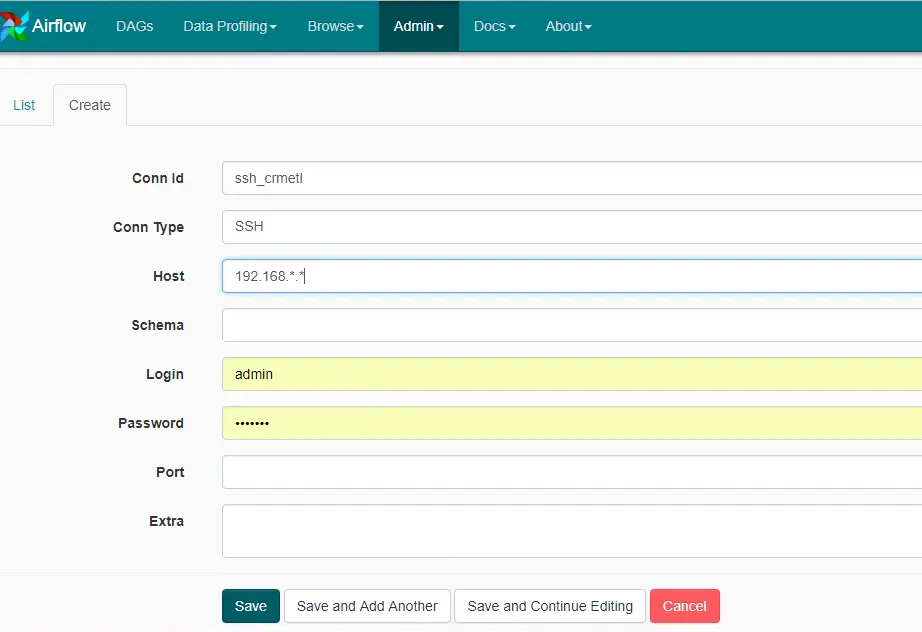This screenshot has width=922, height=632.
Task: Click the Airflow pinwheel logo
Action: tap(15, 26)
